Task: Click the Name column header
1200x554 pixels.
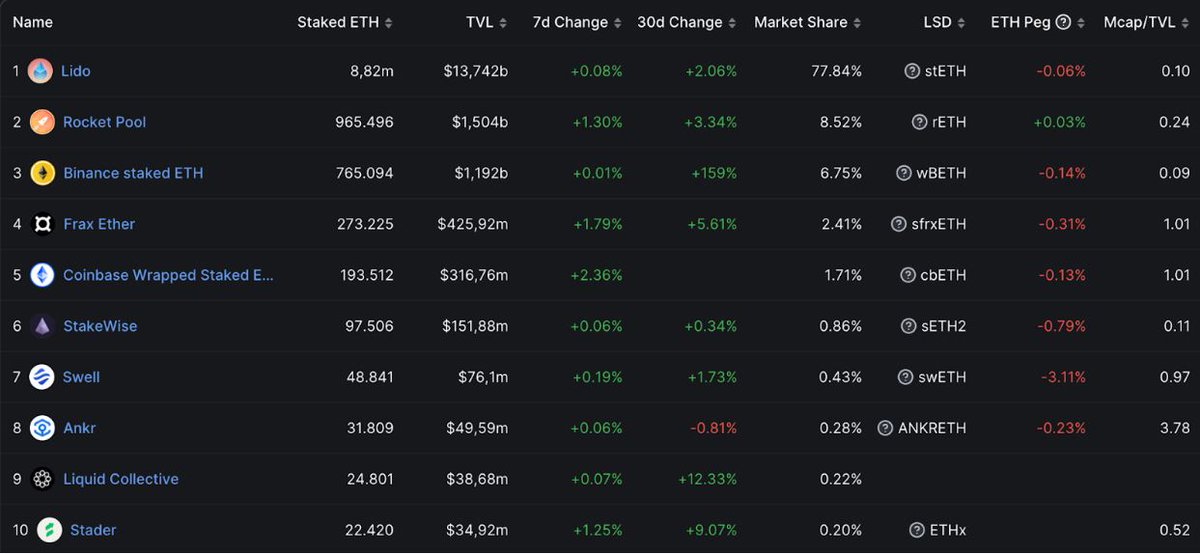Action: [x=33, y=22]
